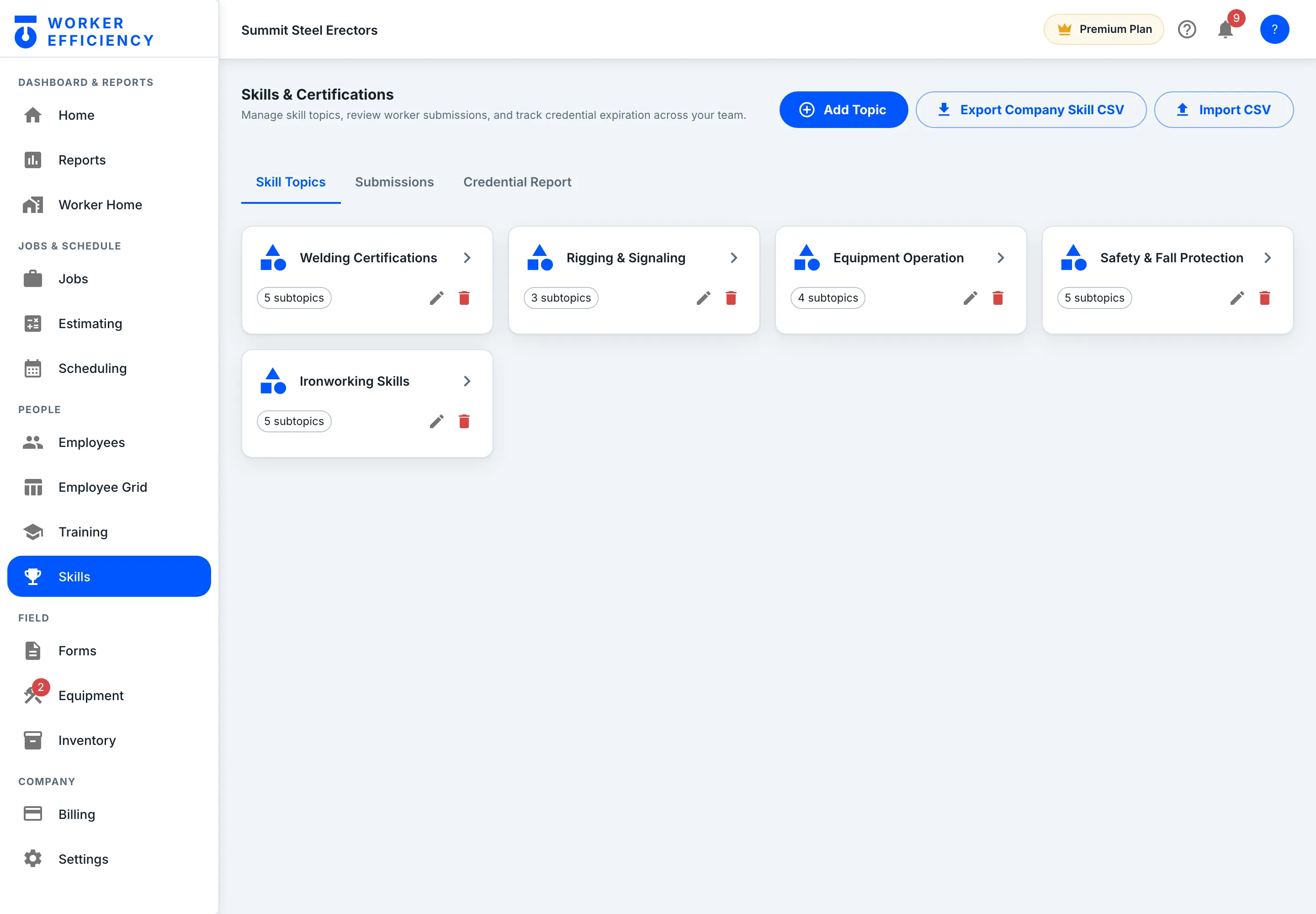Viewport: 1316px width, 914px height.
Task: Open the user profile avatar
Action: [x=1274, y=29]
